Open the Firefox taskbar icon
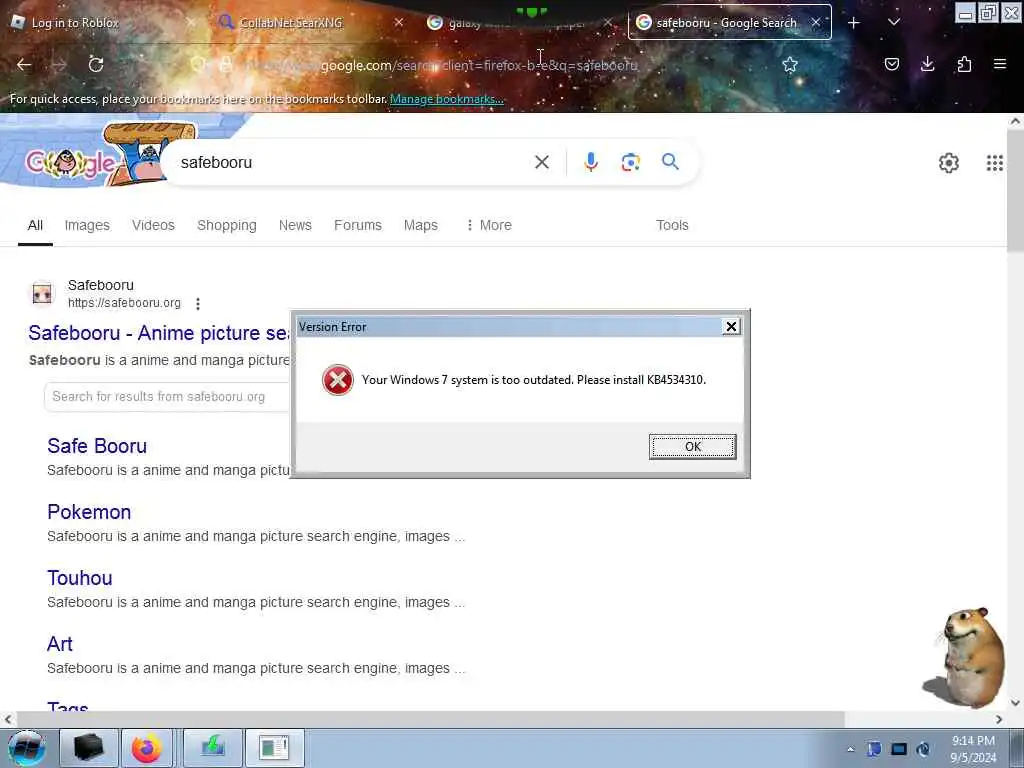Image resolution: width=1024 pixels, height=768 pixels. coord(147,748)
